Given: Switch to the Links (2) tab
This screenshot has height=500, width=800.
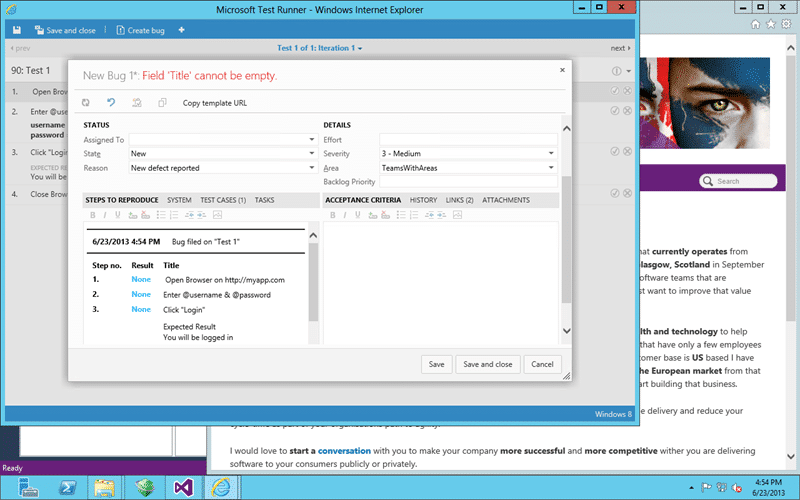Looking at the screenshot, I should tap(459, 200).
